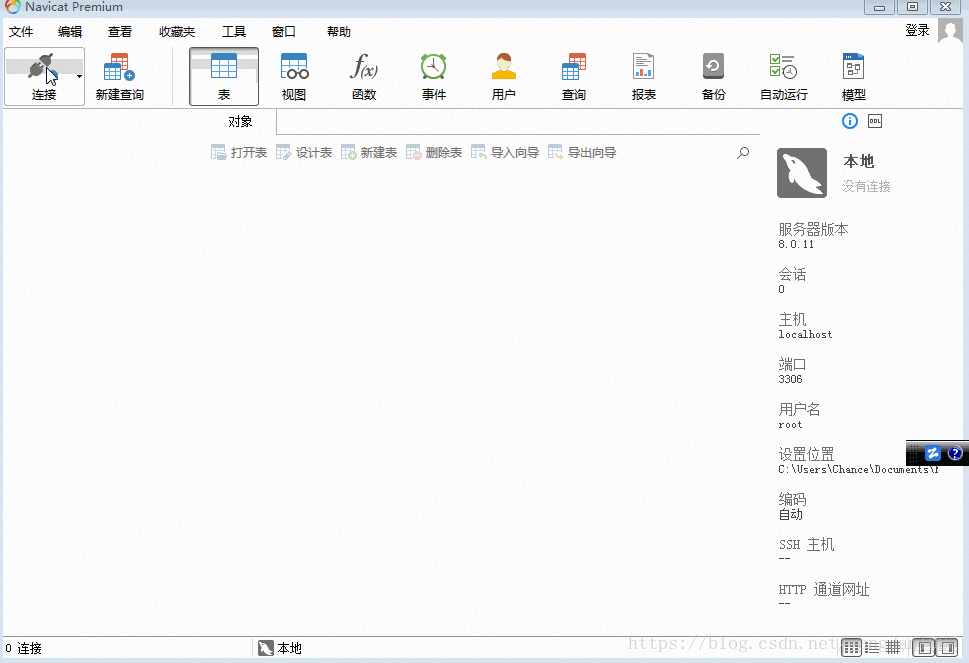Open the Automation (自动运行) section
This screenshot has width=969, height=663.
point(784,77)
